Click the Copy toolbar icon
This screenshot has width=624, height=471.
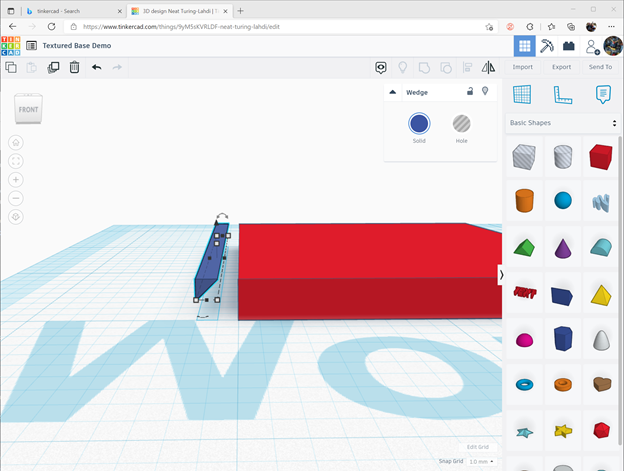pyautogui.click(x=11, y=67)
